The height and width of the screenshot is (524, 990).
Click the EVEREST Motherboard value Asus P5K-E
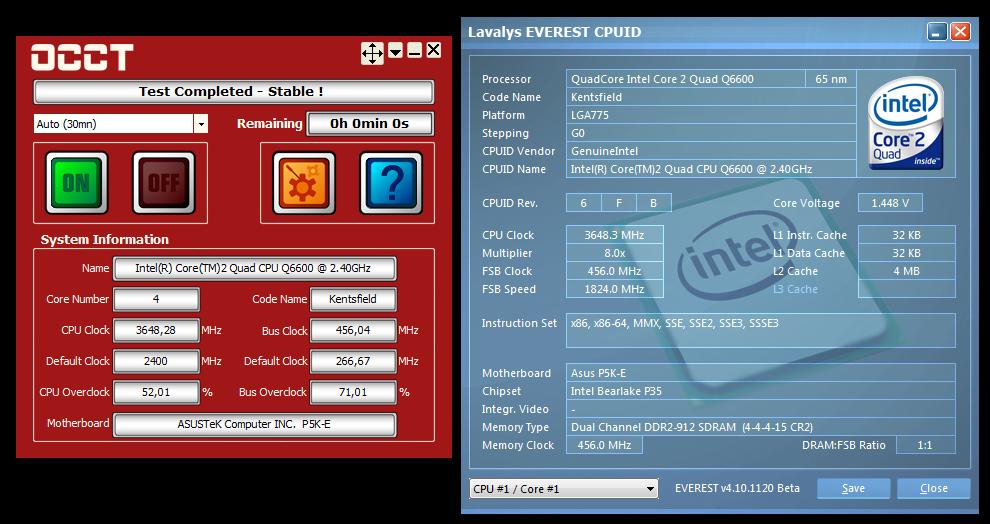point(761,372)
